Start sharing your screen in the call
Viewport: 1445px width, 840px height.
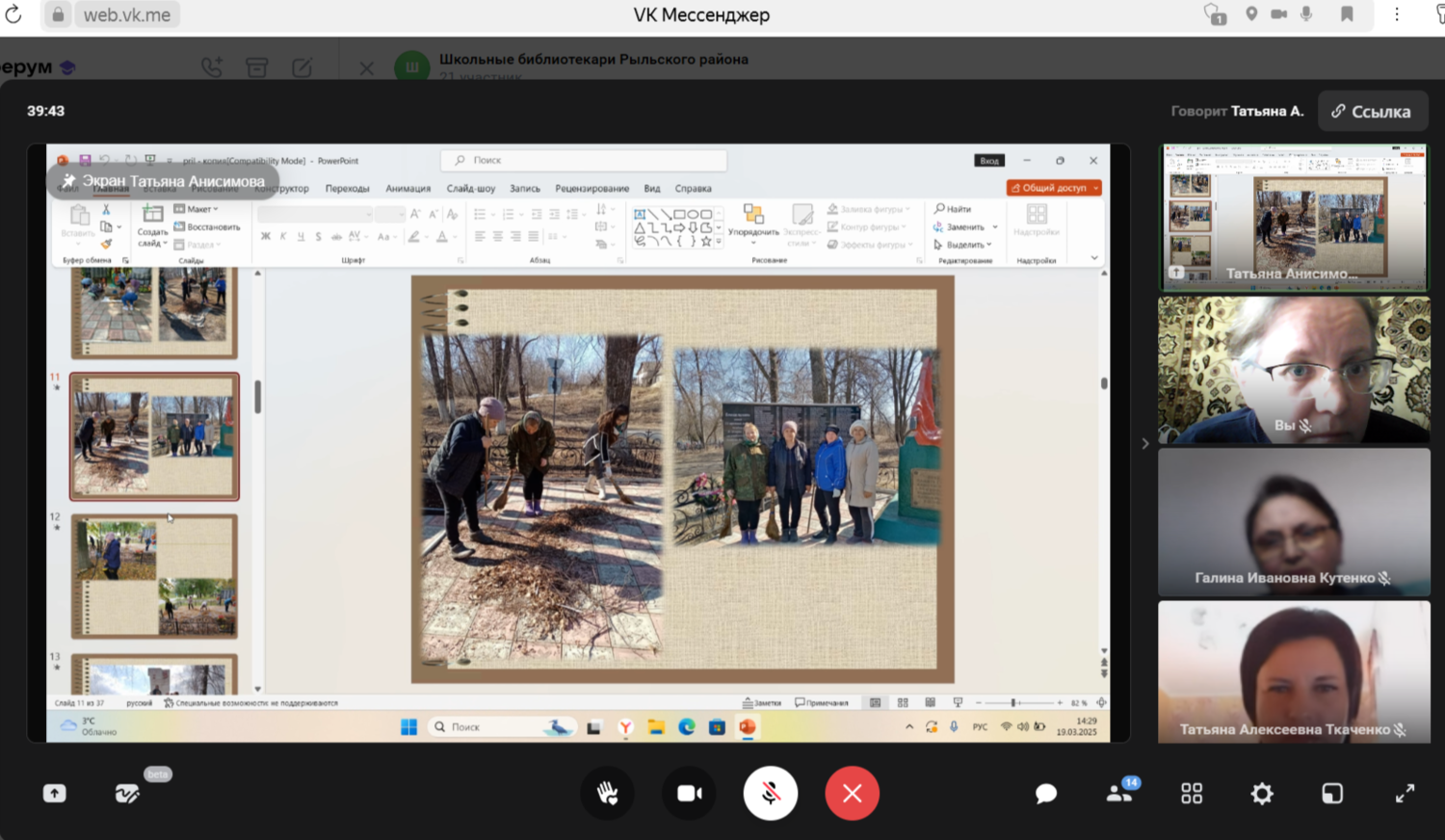tap(55, 793)
